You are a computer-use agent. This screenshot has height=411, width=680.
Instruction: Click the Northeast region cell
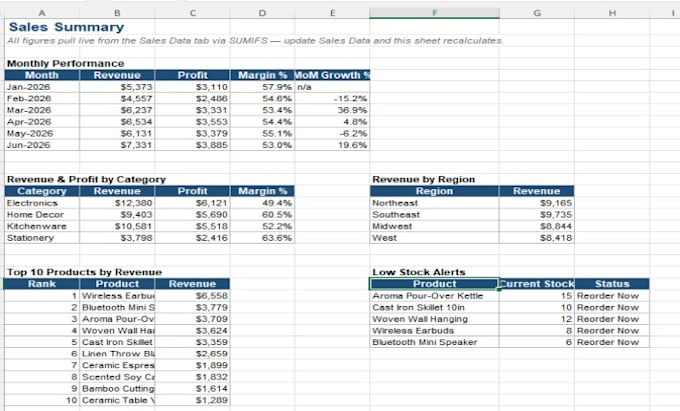pyautogui.click(x=435, y=203)
